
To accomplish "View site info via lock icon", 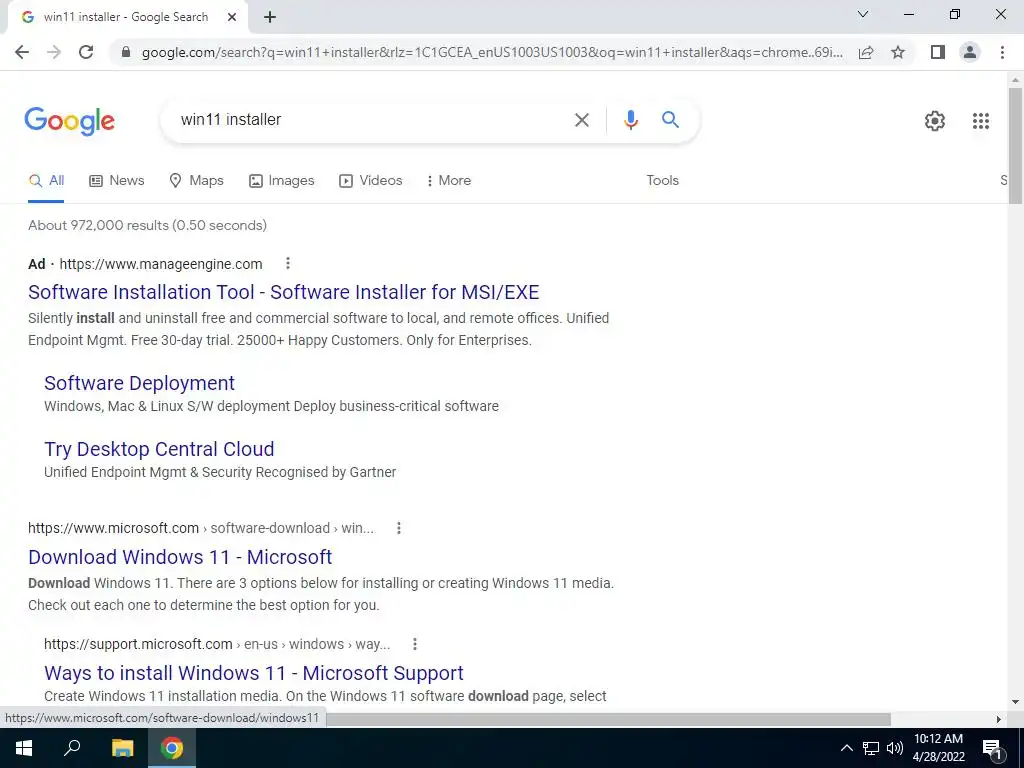I will (x=126, y=52).
